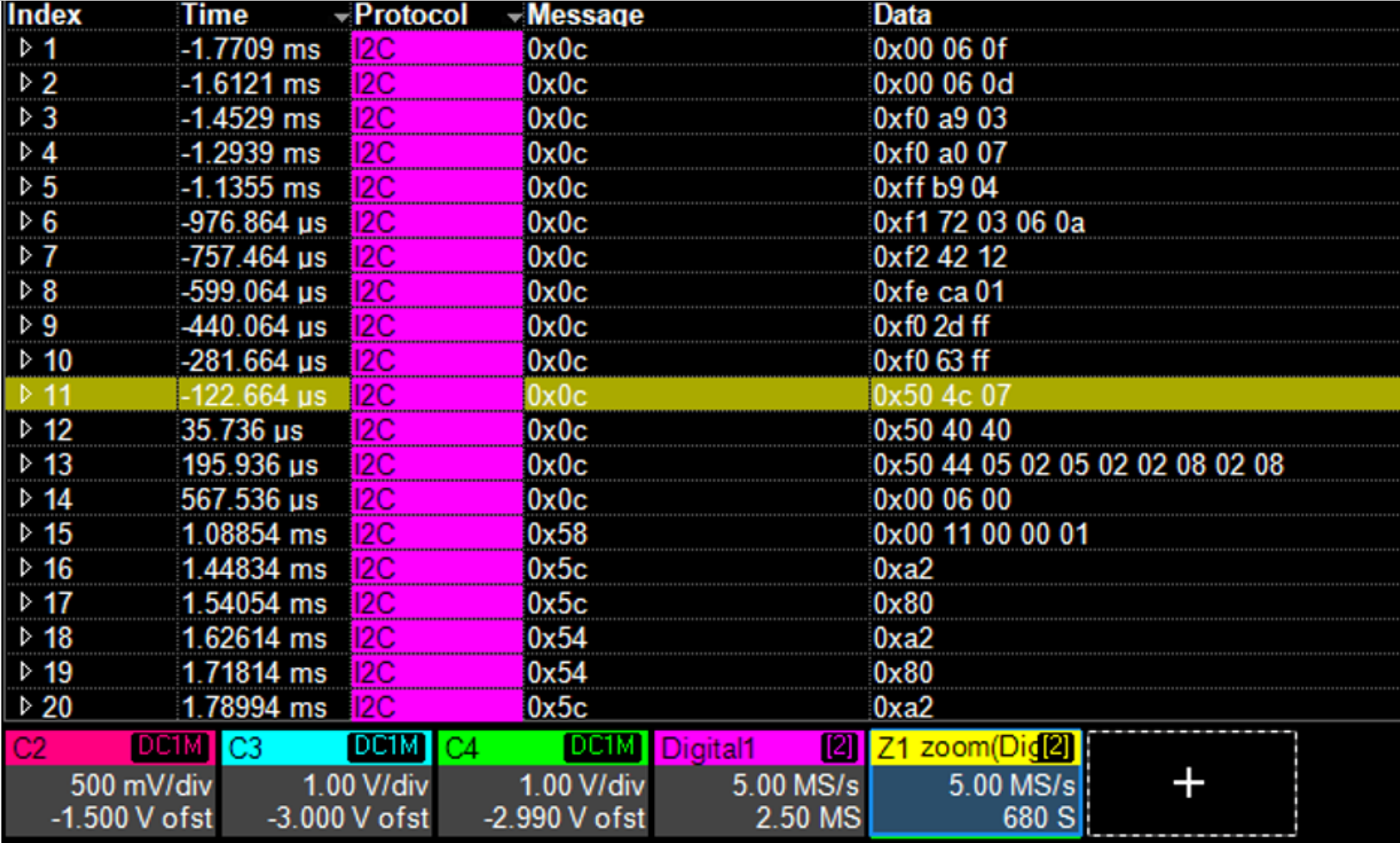Click the Index column header
Image resolution: width=1400 pixels, height=843 pixels.
45,15
